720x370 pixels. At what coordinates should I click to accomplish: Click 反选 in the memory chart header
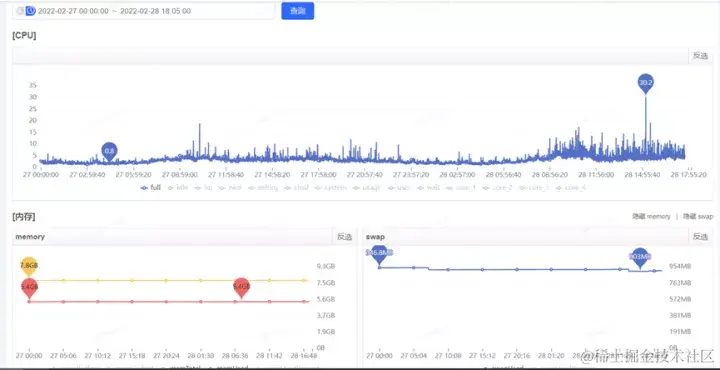pyautogui.click(x=344, y=237)
